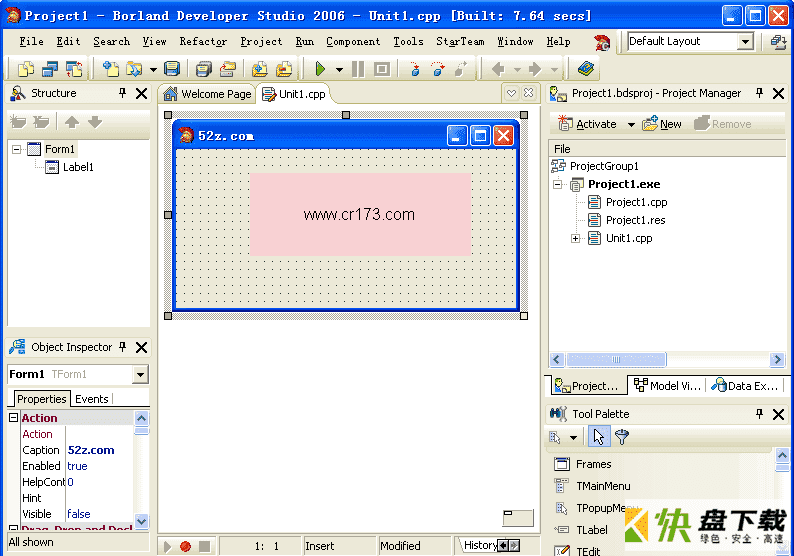Click the Save desktop layout icon
Viewport: 794px width, 556px height.
point(778,42)
